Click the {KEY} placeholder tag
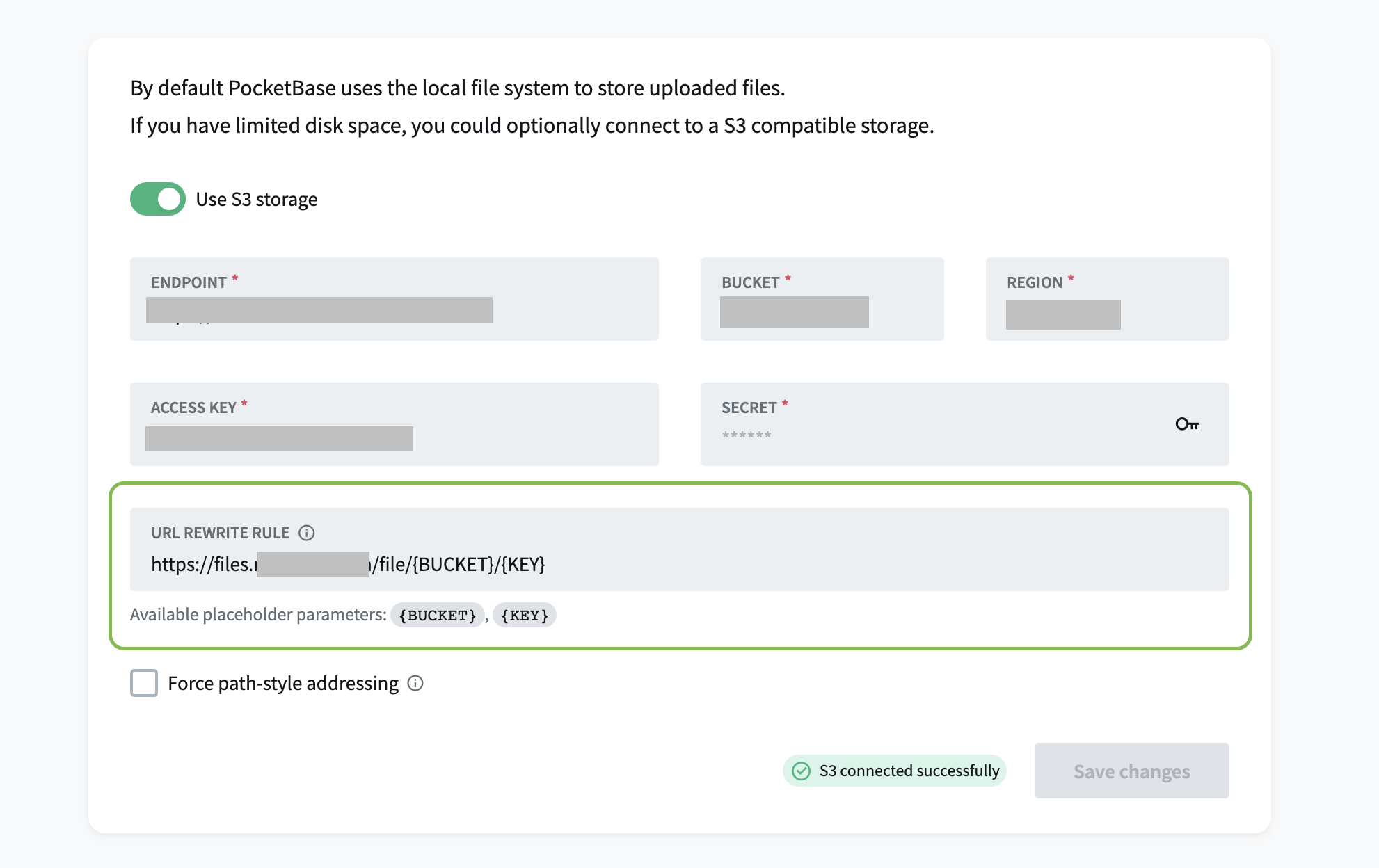The image size is (1379, 868). click(525, 615)
